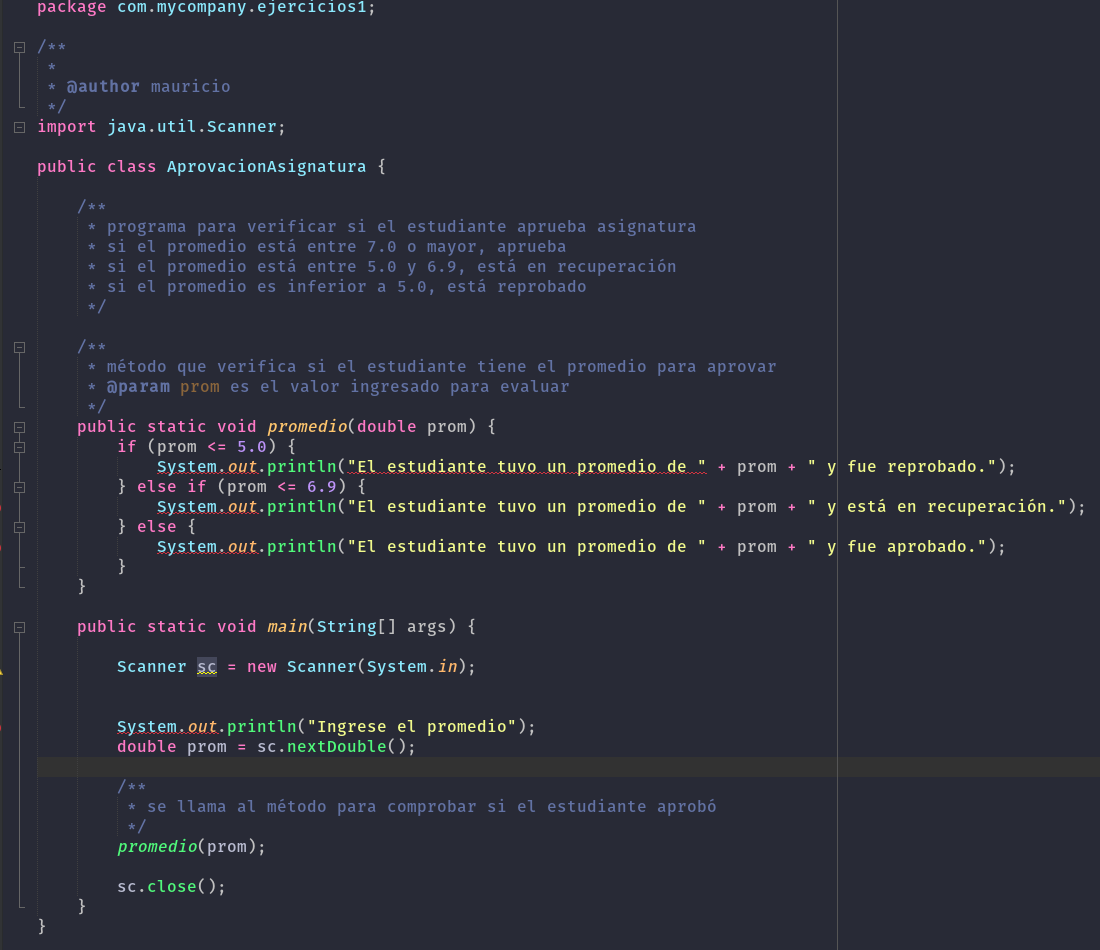Image resolution: width=1100 pixels, height=950 pixels.
Task: Collapse the 'método que verifica' javadoc fold
Action: click(20, 347)
